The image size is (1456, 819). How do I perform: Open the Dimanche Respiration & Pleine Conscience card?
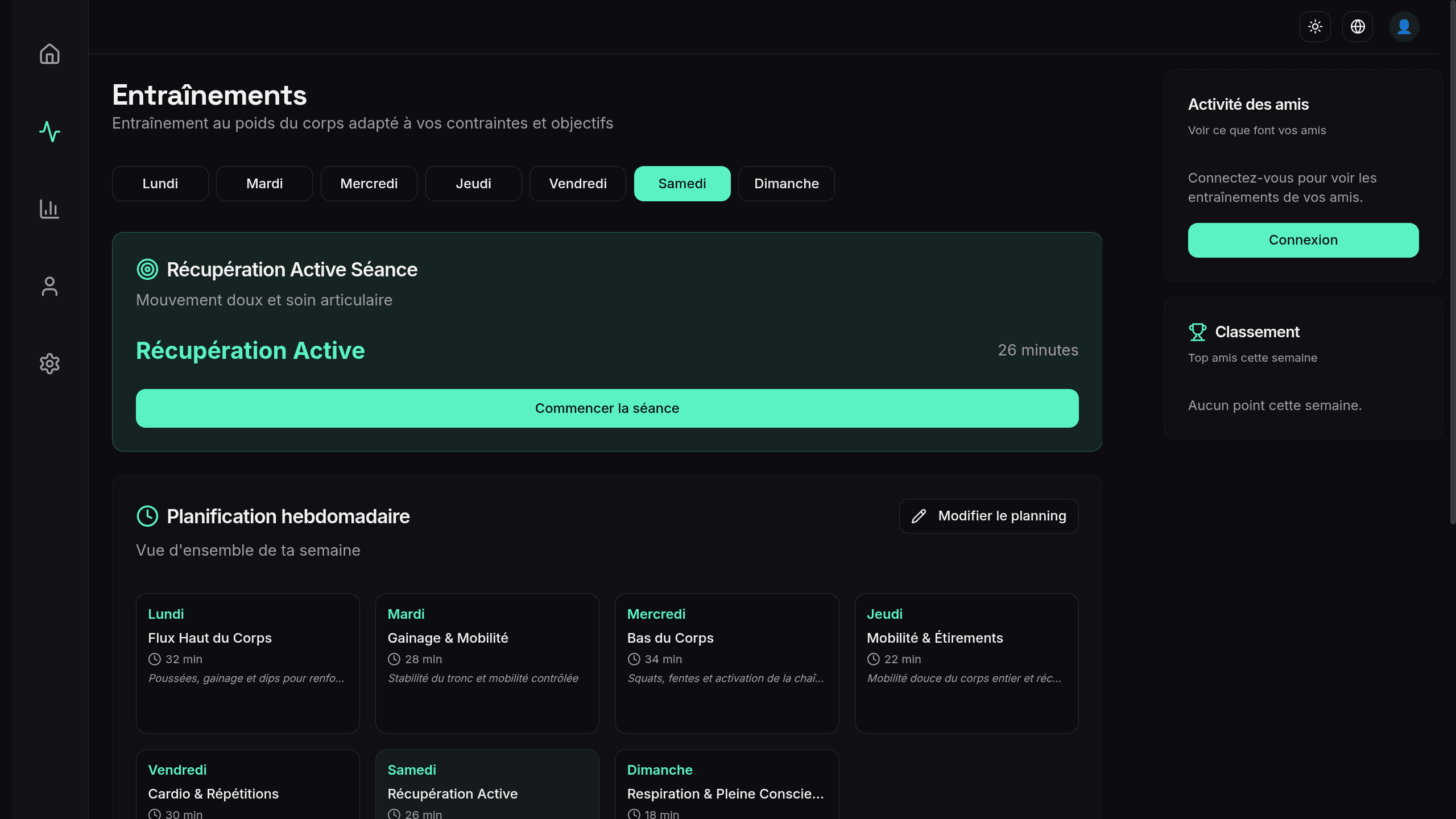[727, 785]
